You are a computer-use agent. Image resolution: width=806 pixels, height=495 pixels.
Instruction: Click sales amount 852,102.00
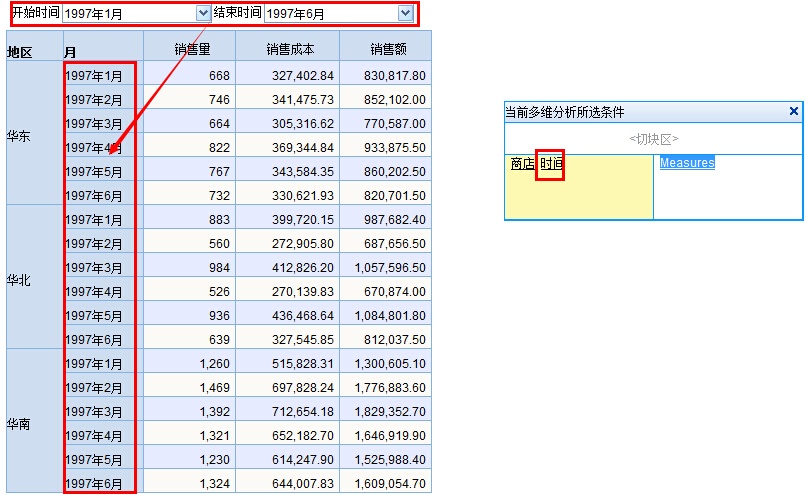click(x=395, y=100)
